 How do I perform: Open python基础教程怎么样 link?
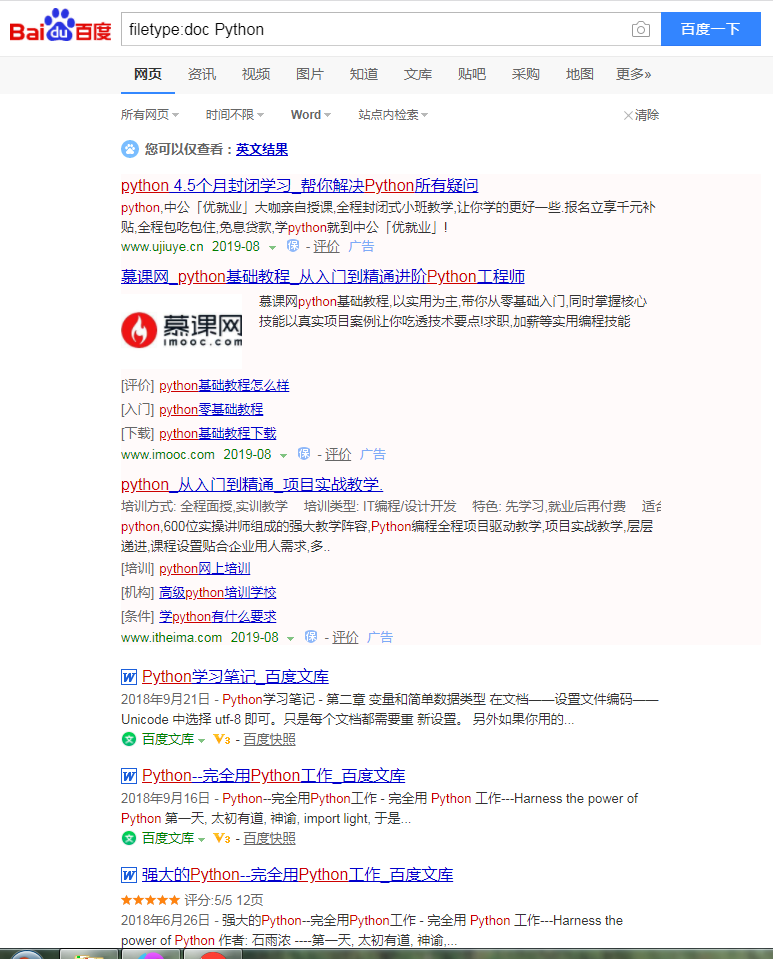(224, 385)
